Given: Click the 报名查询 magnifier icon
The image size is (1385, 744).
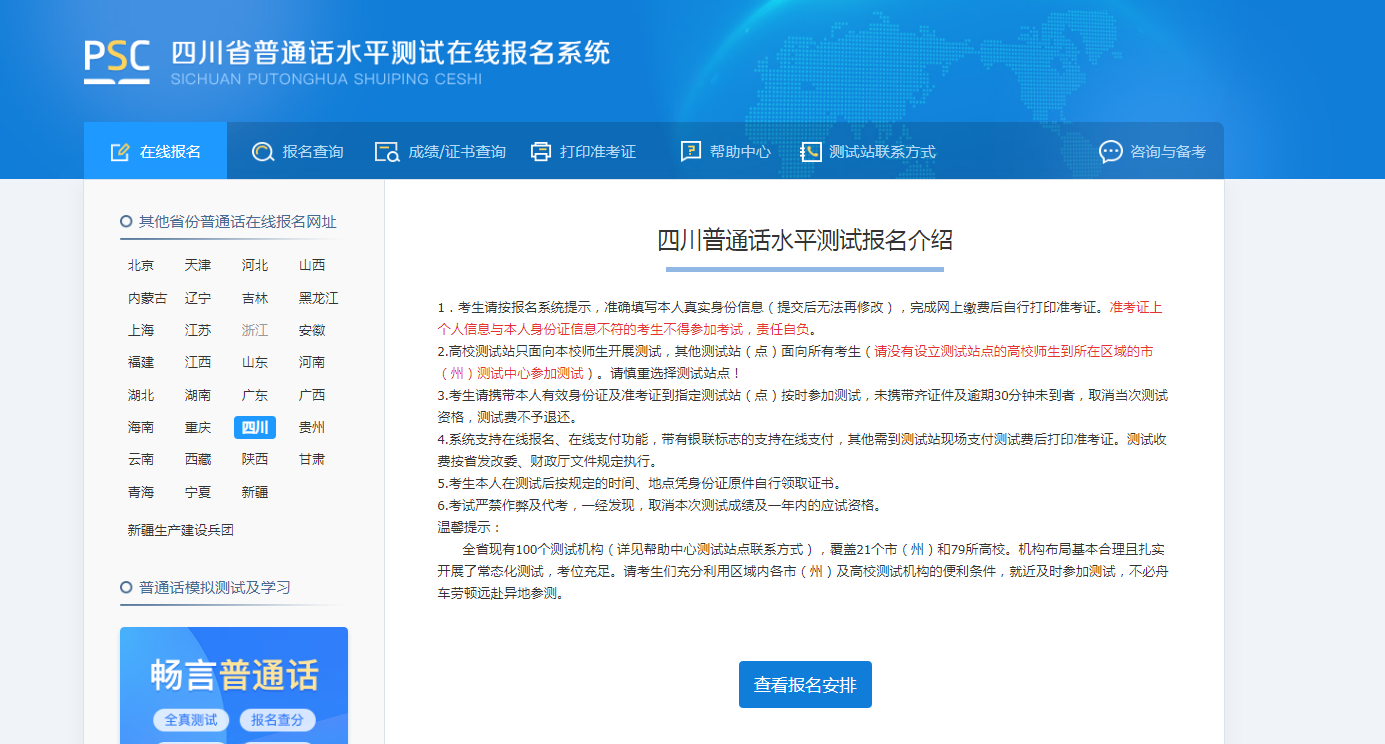Looking at the screenshot, I should (263, 152).
